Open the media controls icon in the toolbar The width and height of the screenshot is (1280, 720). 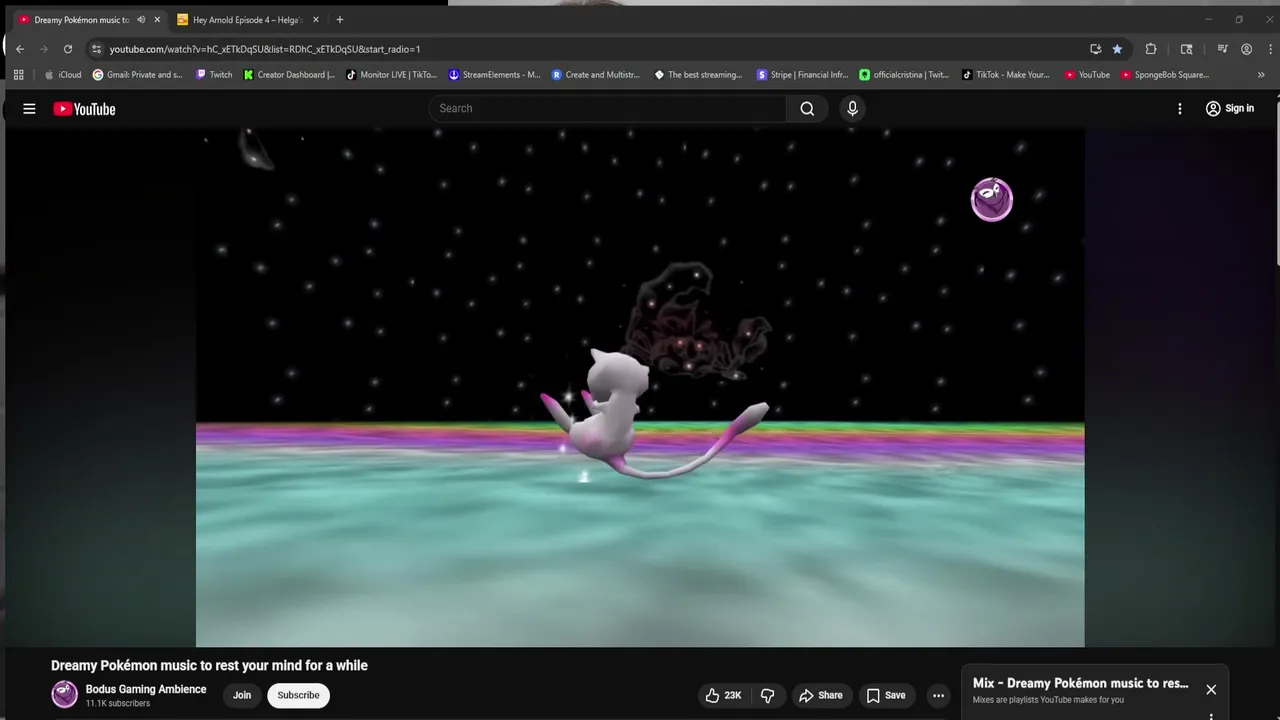click(1222, 49)
